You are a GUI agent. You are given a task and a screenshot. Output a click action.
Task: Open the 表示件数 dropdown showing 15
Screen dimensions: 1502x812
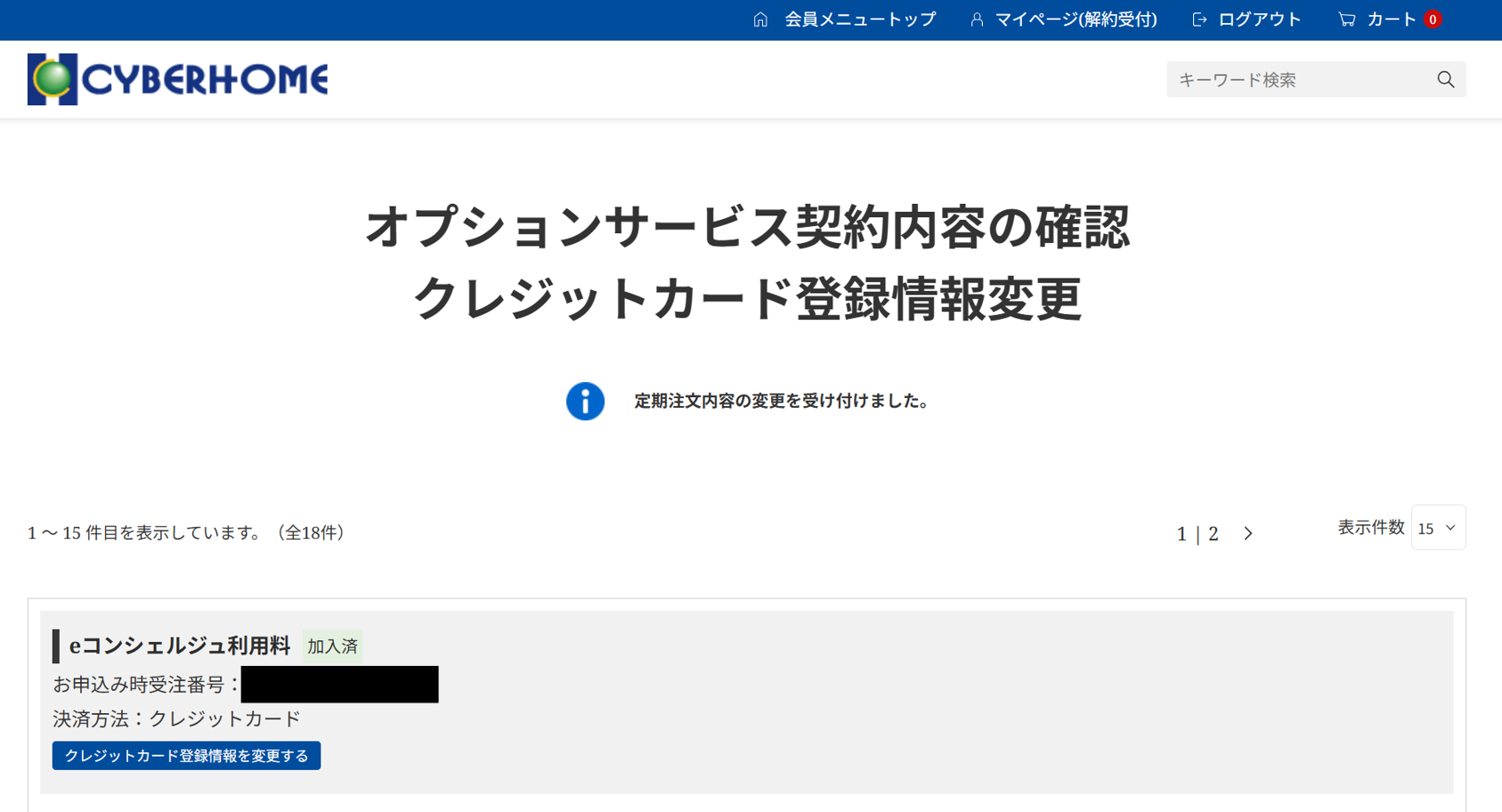coord(1437,529)
